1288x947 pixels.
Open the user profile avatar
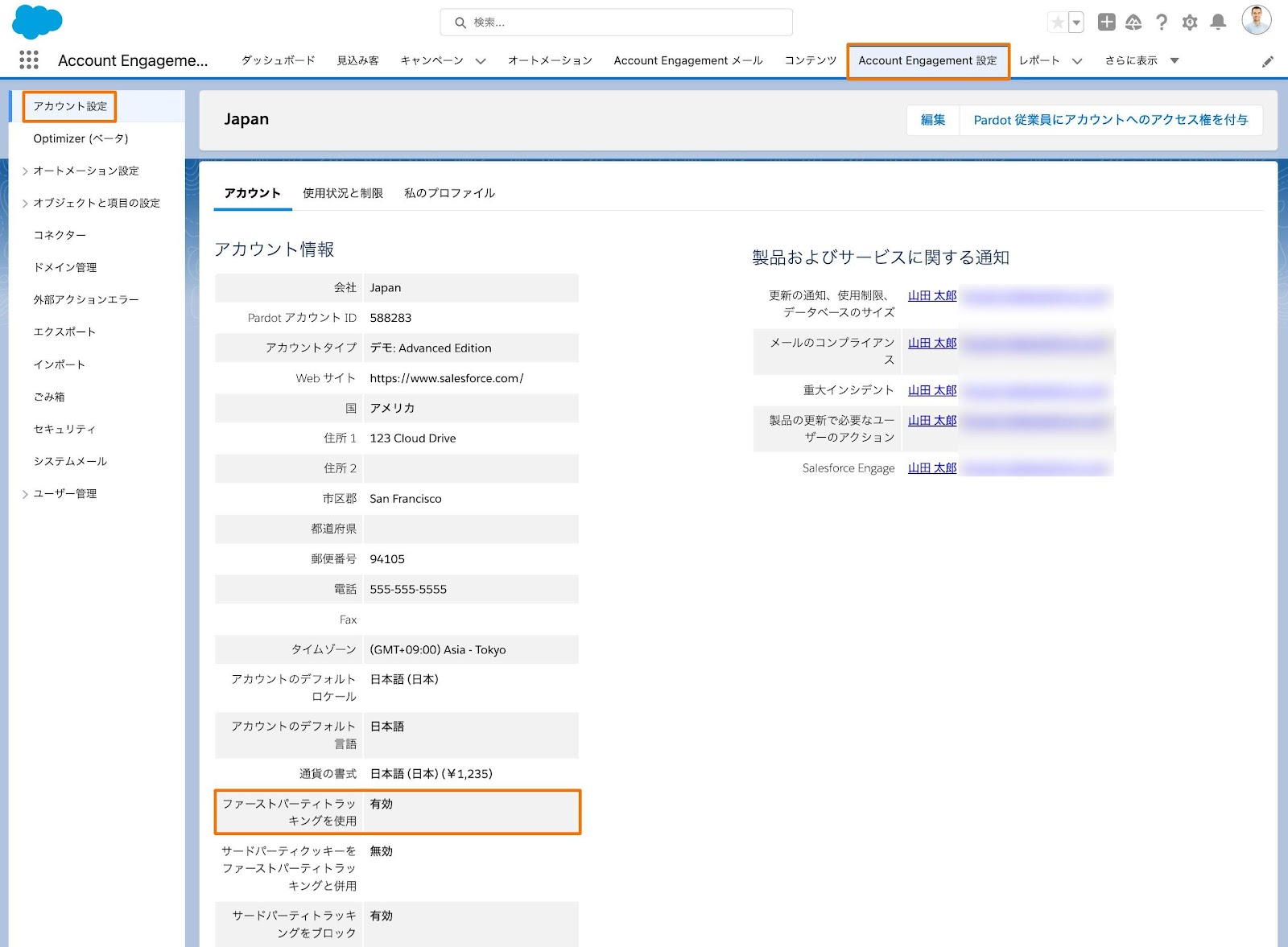coord(1256,20)
